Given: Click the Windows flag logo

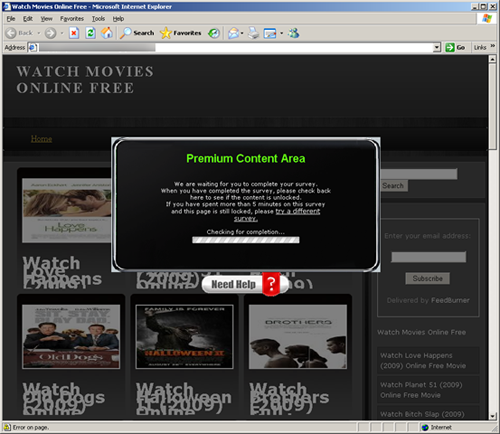Looking at the screenshot, I should pyautogui.click(x=487, y=18).
